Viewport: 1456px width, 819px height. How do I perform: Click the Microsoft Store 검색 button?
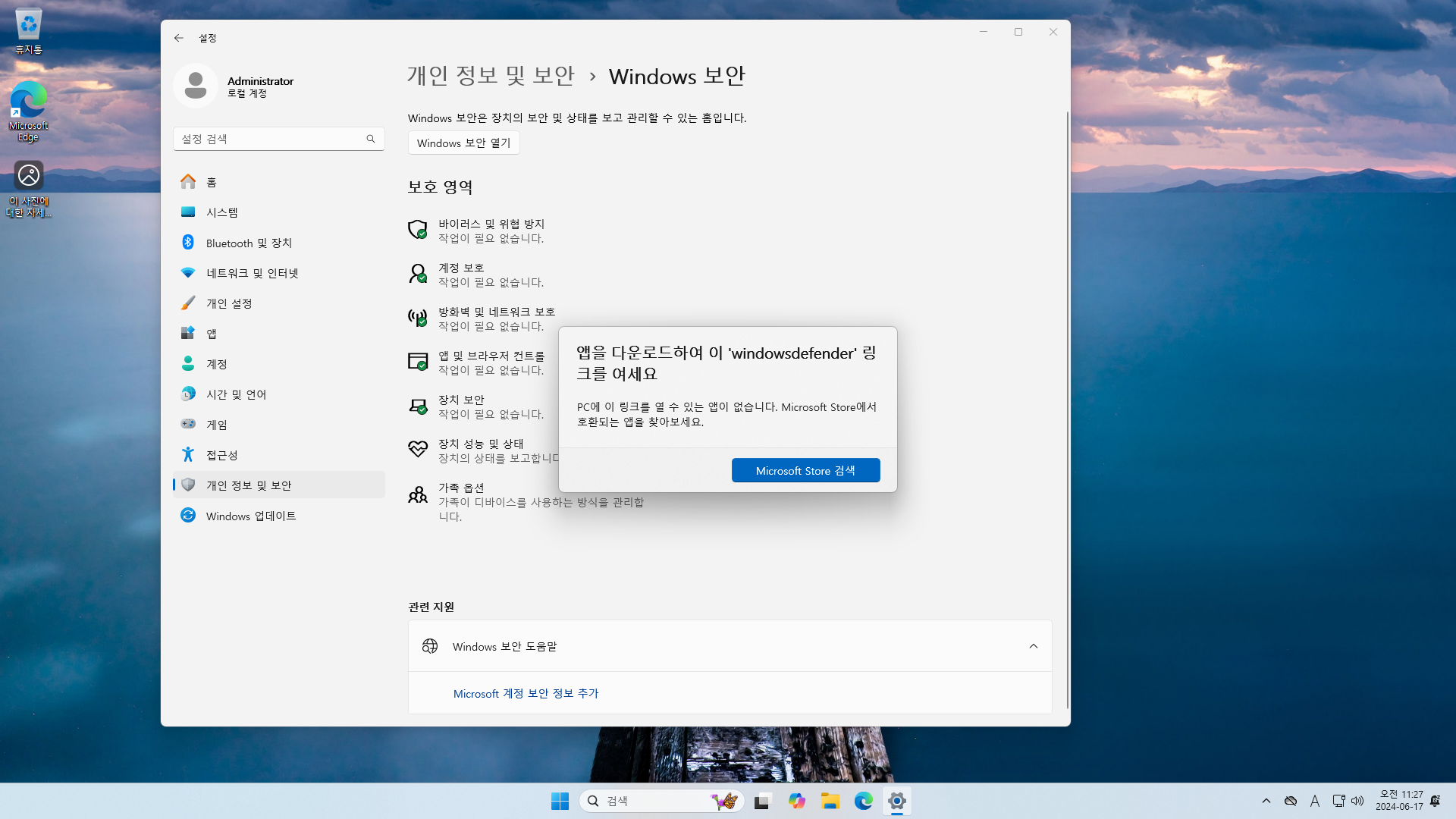pos(805,470)
